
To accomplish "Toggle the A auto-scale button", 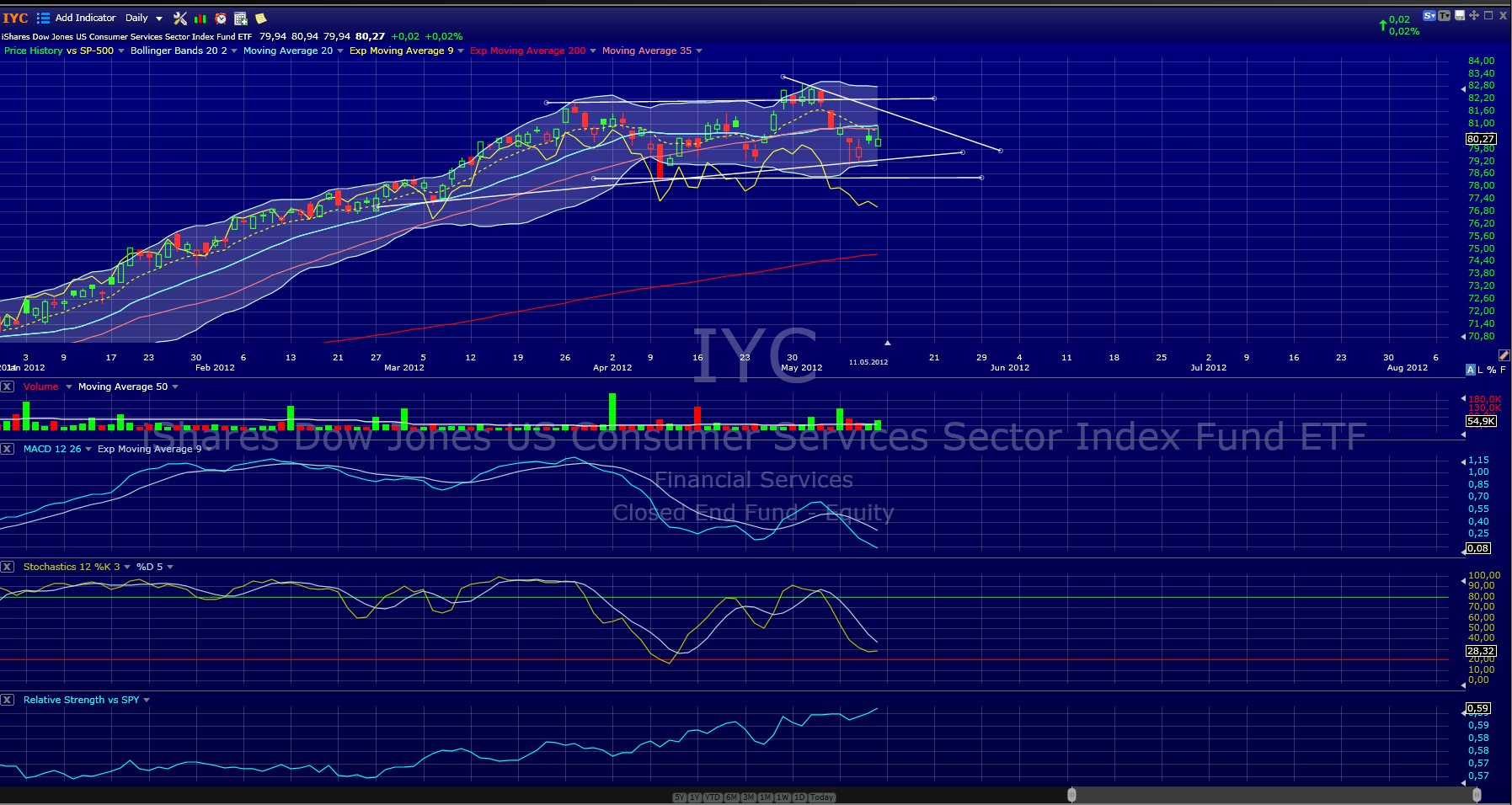I will (1471, 370).
